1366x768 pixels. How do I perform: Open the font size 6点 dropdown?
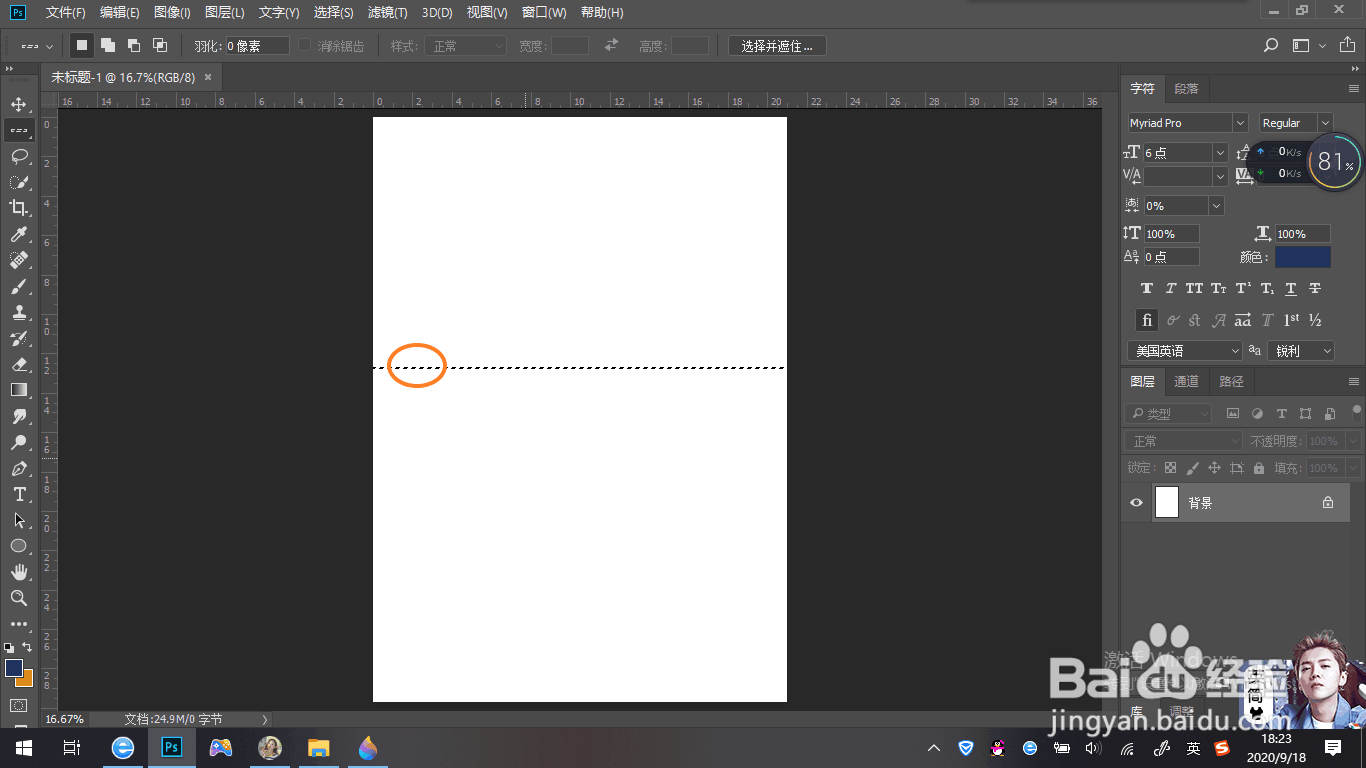[x=1220, y=153]
